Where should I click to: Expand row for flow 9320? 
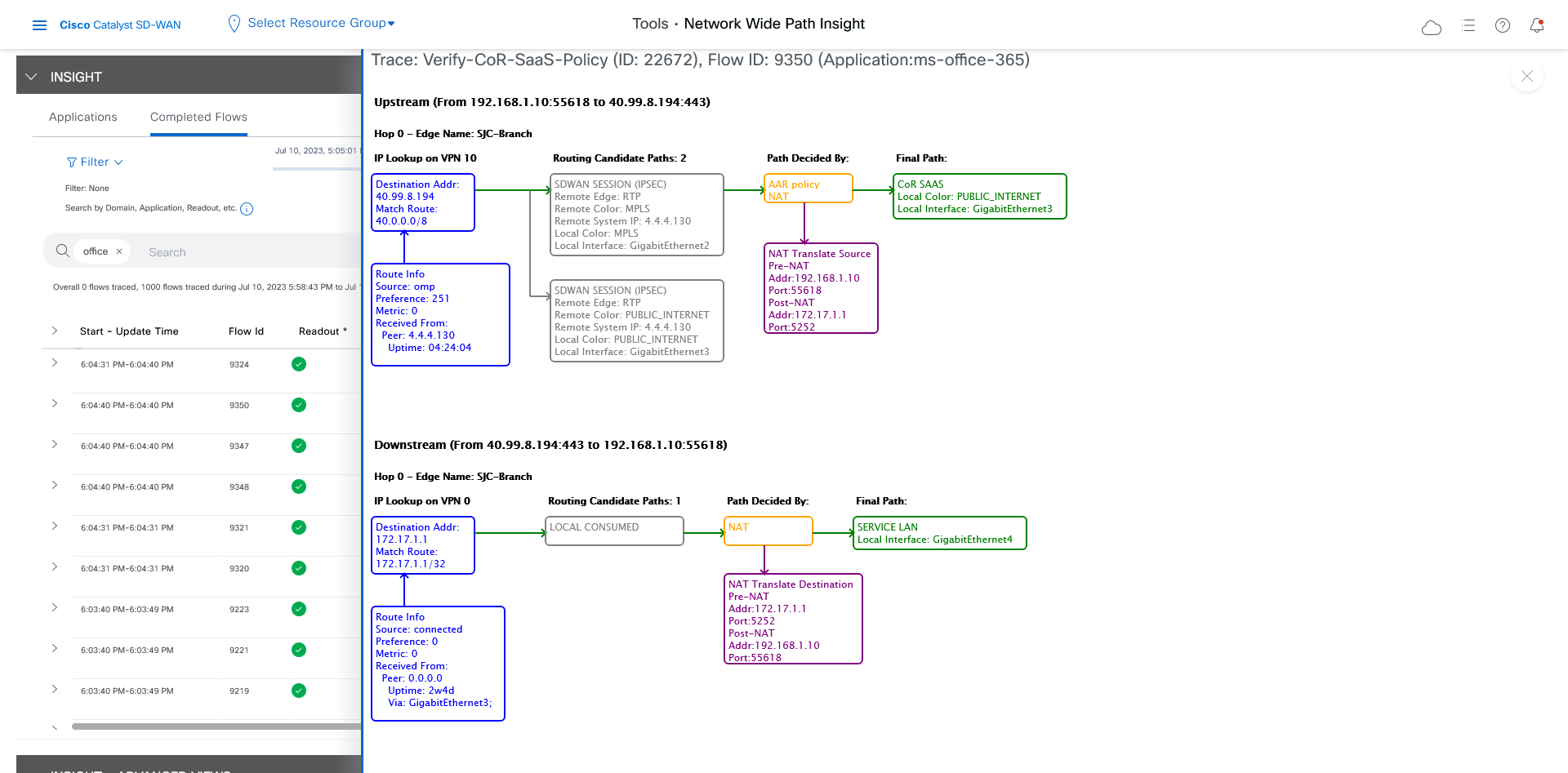coord(55,566)
